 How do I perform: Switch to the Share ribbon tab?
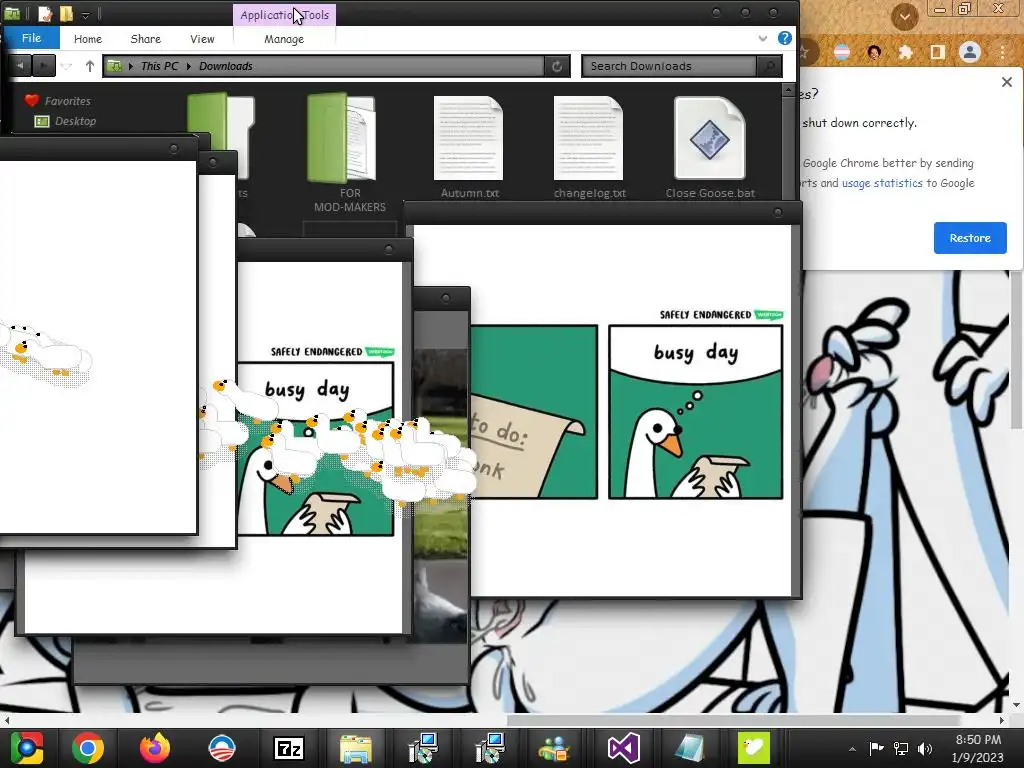tap(146, 39)
